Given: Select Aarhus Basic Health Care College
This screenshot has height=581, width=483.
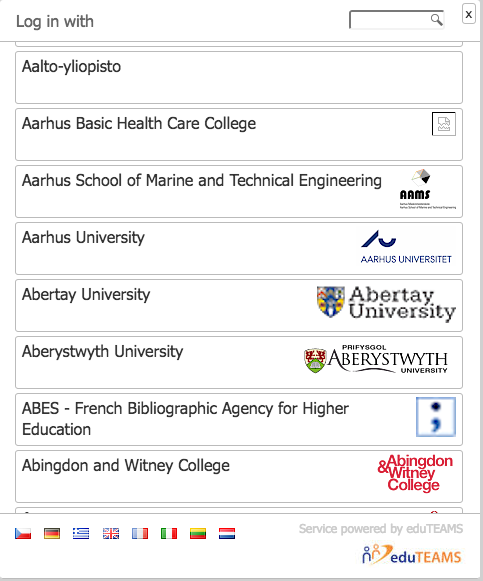Looking at the screenshot, I should point(239,135).
